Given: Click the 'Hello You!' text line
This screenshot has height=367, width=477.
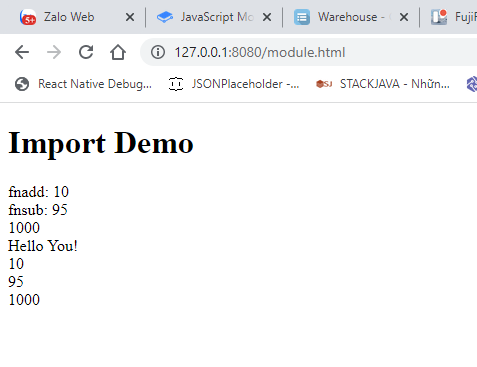Looking at the screenshot, I should tap(43, 246).
